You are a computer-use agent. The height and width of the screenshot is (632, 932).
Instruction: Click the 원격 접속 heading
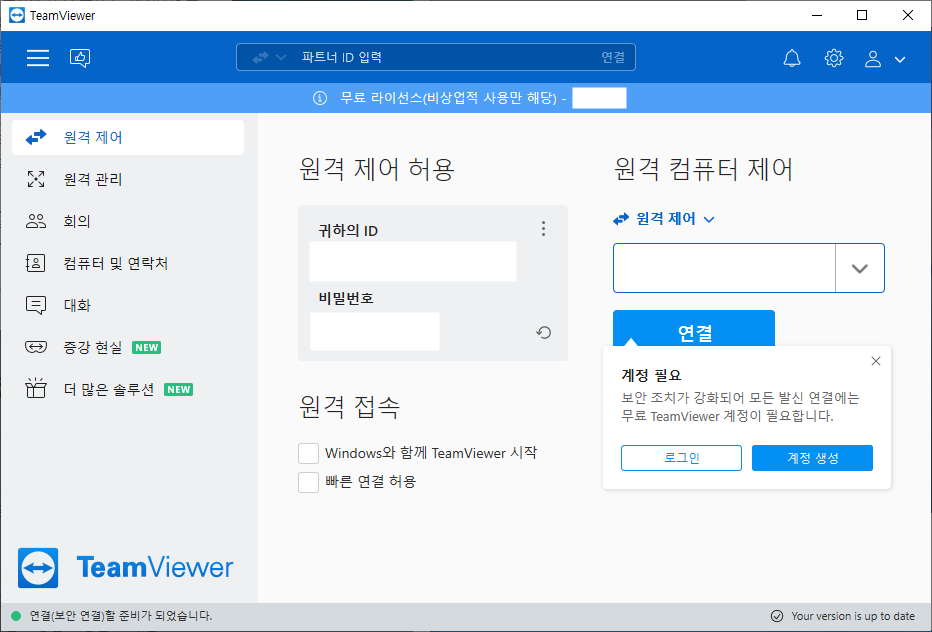point(350,407)
